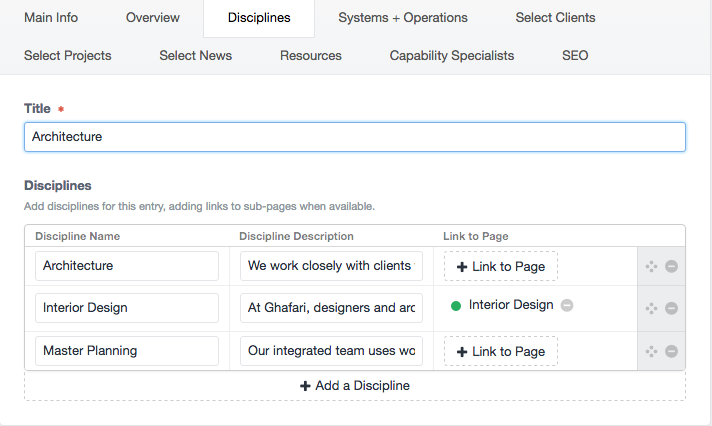The height and width of the screenshot is (426, 712).
Task: Click the move handle for Architecture row
Action: click(651, 266)
